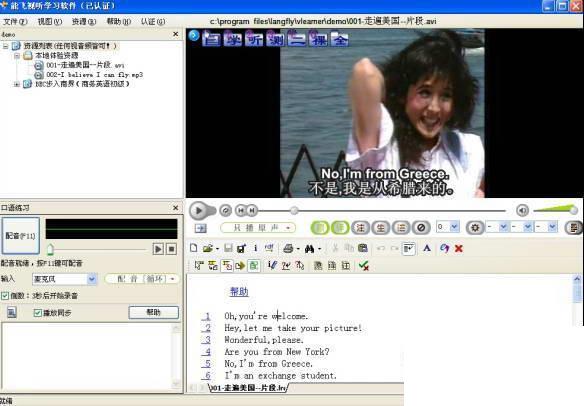The width and height of the screenshot is (584, 406).
Task: Click the Save As disk icon
Action: 241,248
